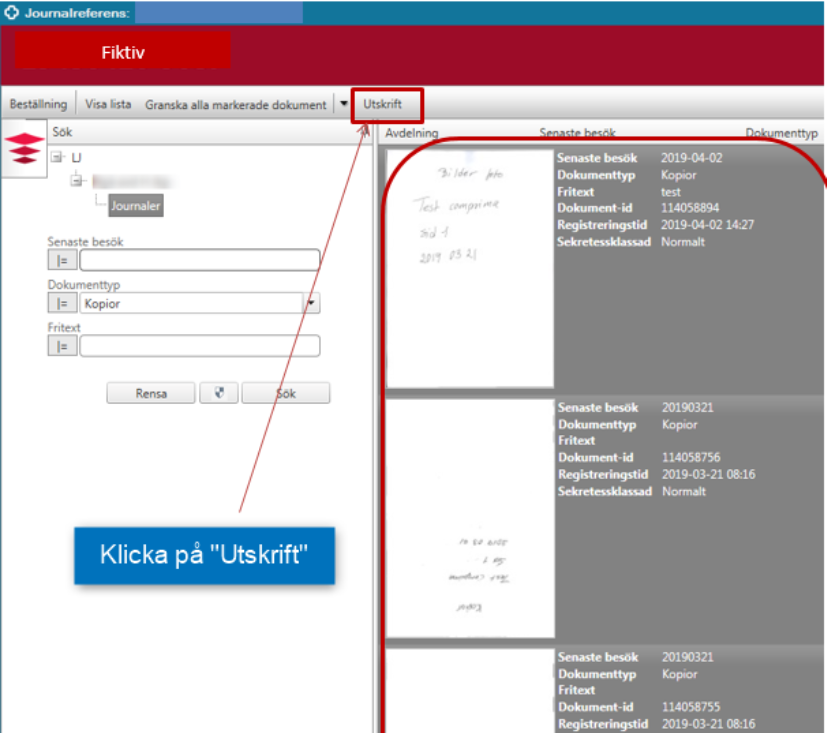Collapse the blurred patient tree node
The width and height of the screenshot is (827, 733).
point(78,181)
